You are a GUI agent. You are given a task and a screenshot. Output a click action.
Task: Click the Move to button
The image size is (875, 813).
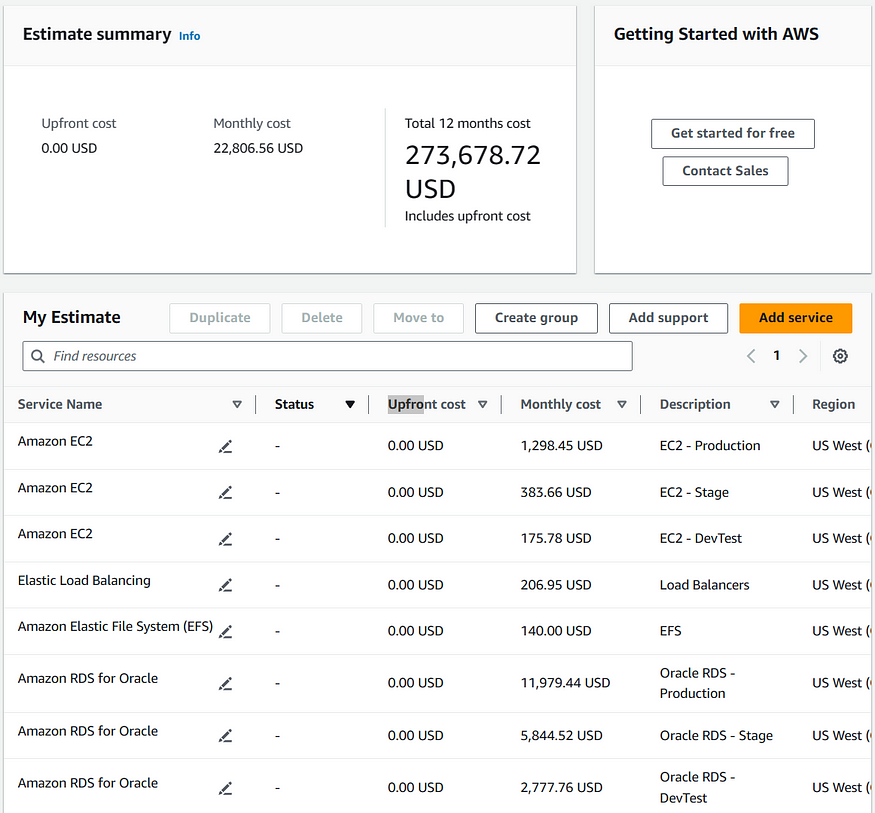click(x=419, y=318)
